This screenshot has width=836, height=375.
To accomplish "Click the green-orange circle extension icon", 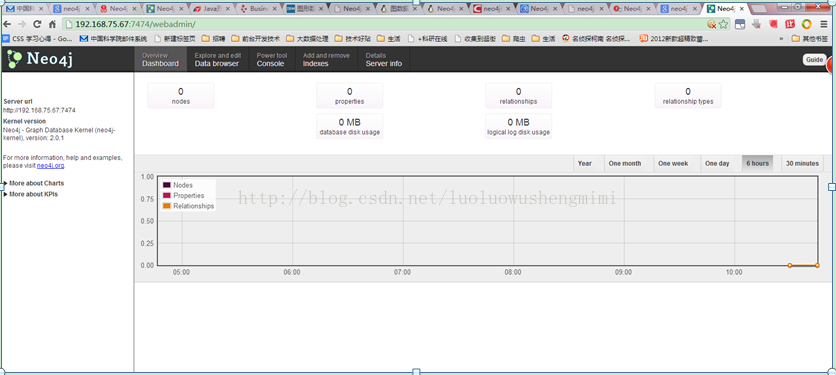I will coord(807,24).
